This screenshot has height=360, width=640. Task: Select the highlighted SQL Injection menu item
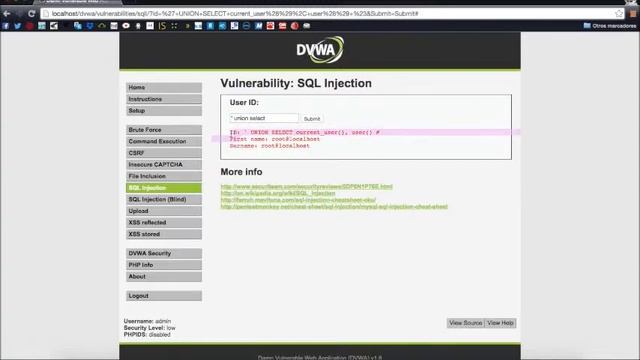(164, 188)
